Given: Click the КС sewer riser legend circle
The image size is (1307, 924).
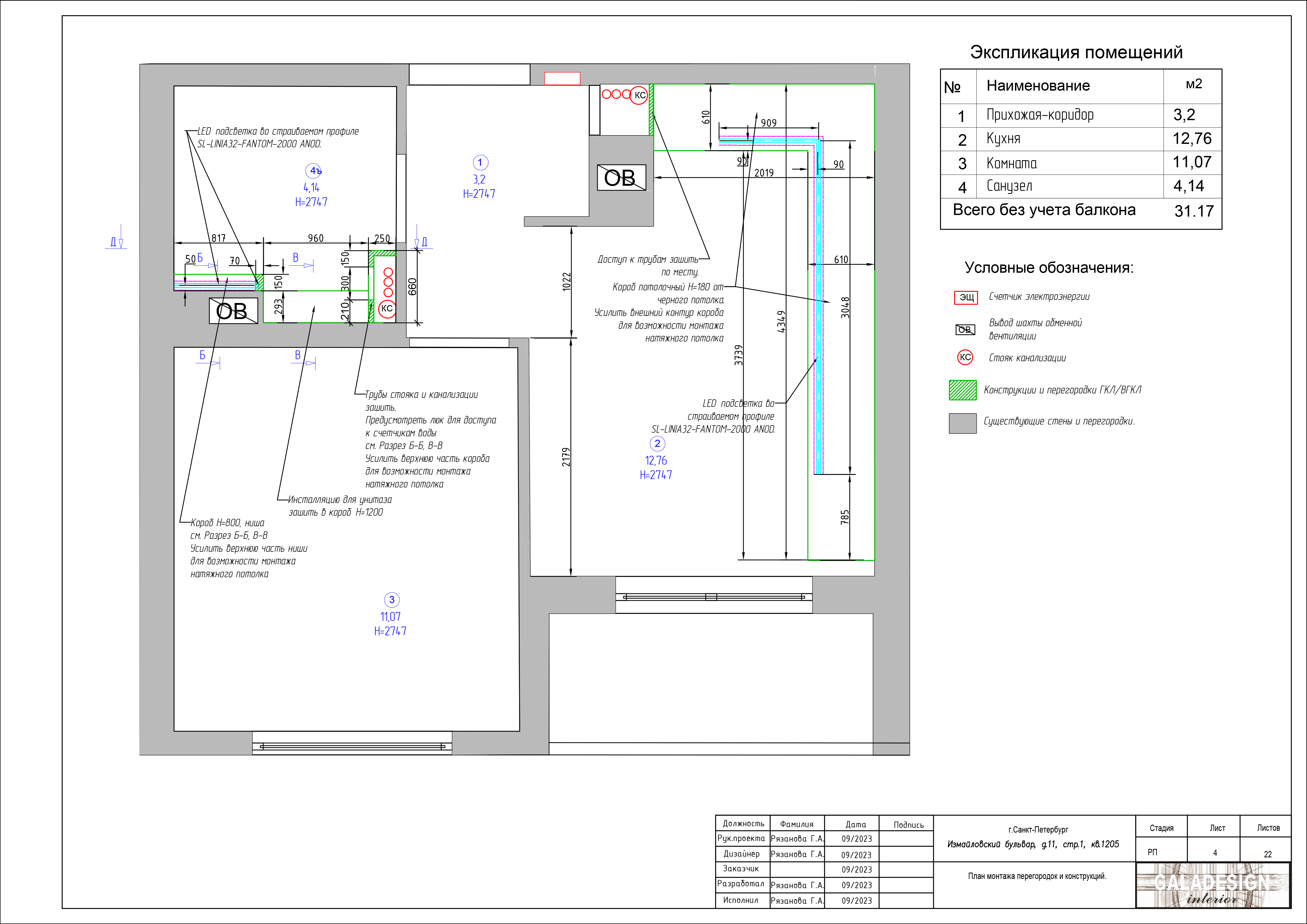Looking at the screenshot, I should [965, 358].
